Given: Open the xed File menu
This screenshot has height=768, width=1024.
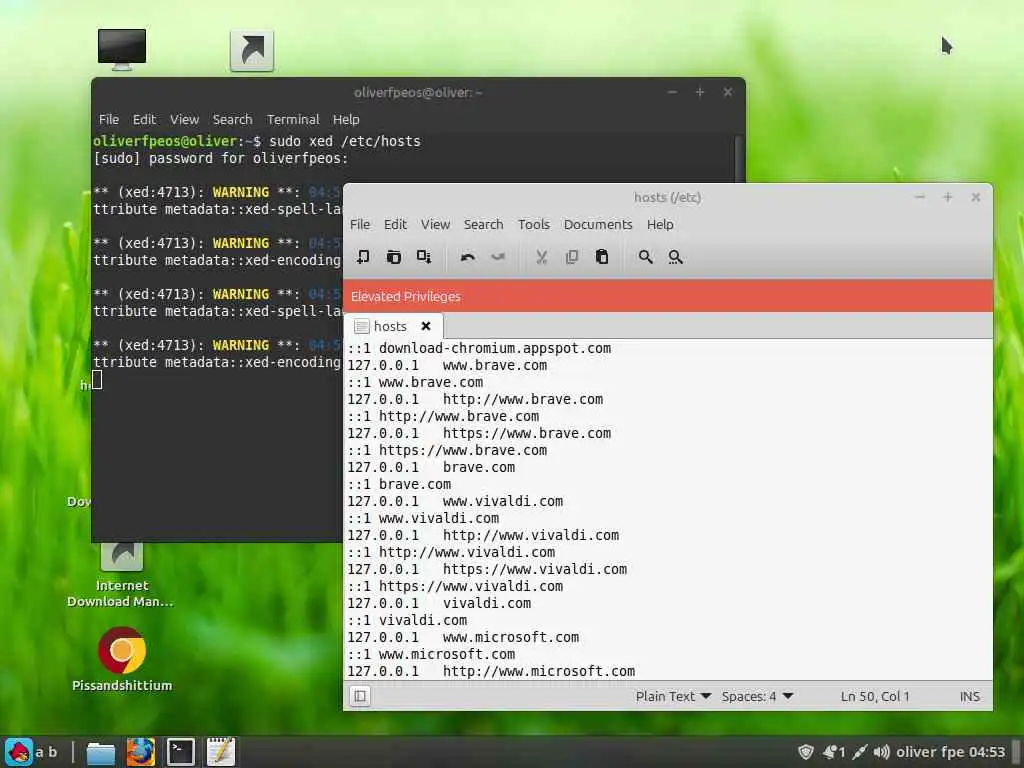Looking at the screenshot, I should pos(360,224).
